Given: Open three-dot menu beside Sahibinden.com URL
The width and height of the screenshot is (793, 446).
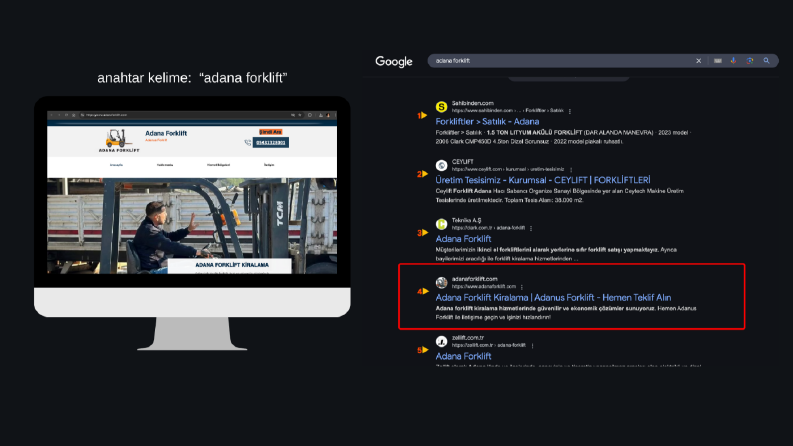Looking at the screenshot, I should [570, 111].
